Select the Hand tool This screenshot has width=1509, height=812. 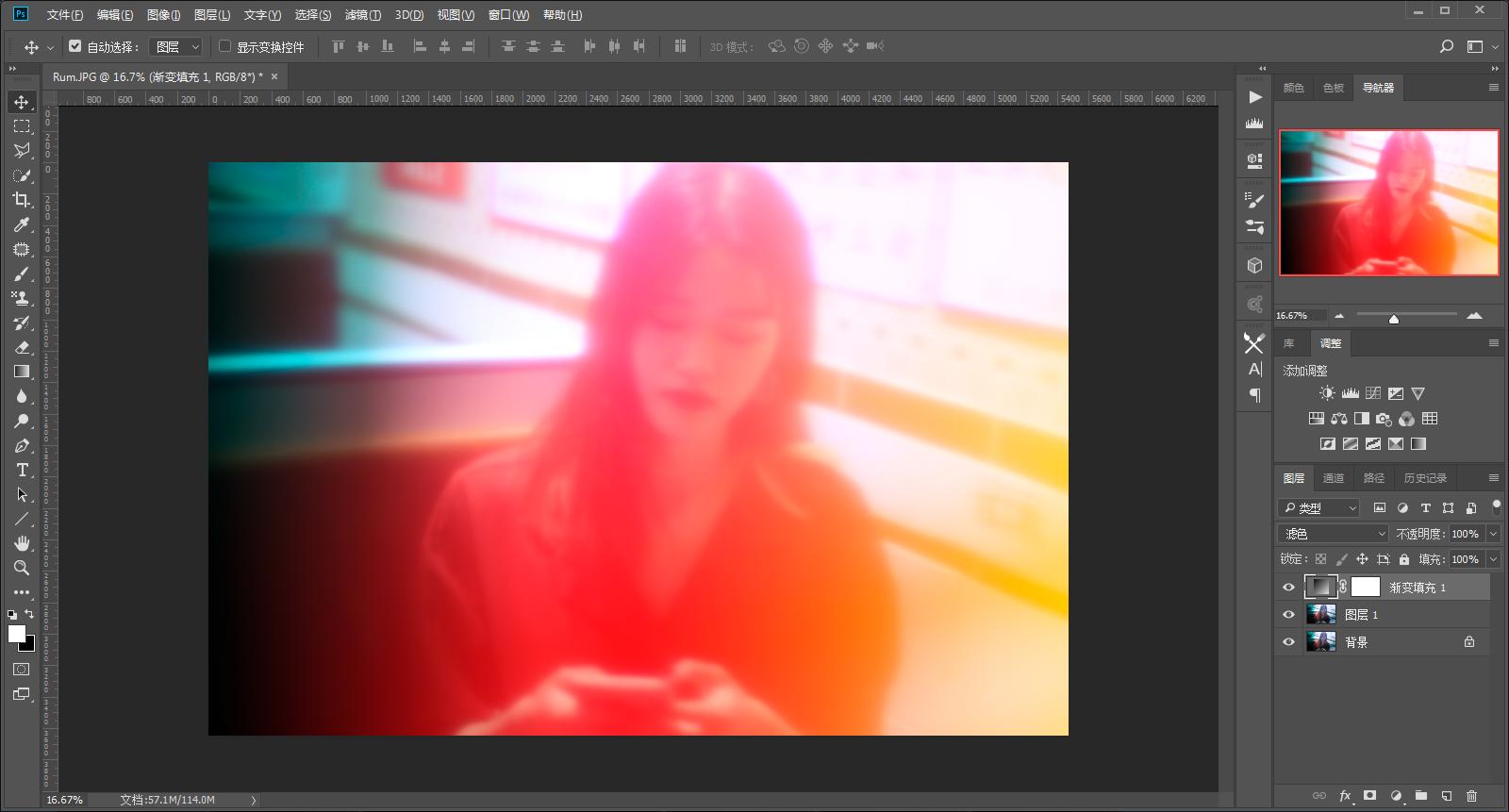tap(22, 543)
